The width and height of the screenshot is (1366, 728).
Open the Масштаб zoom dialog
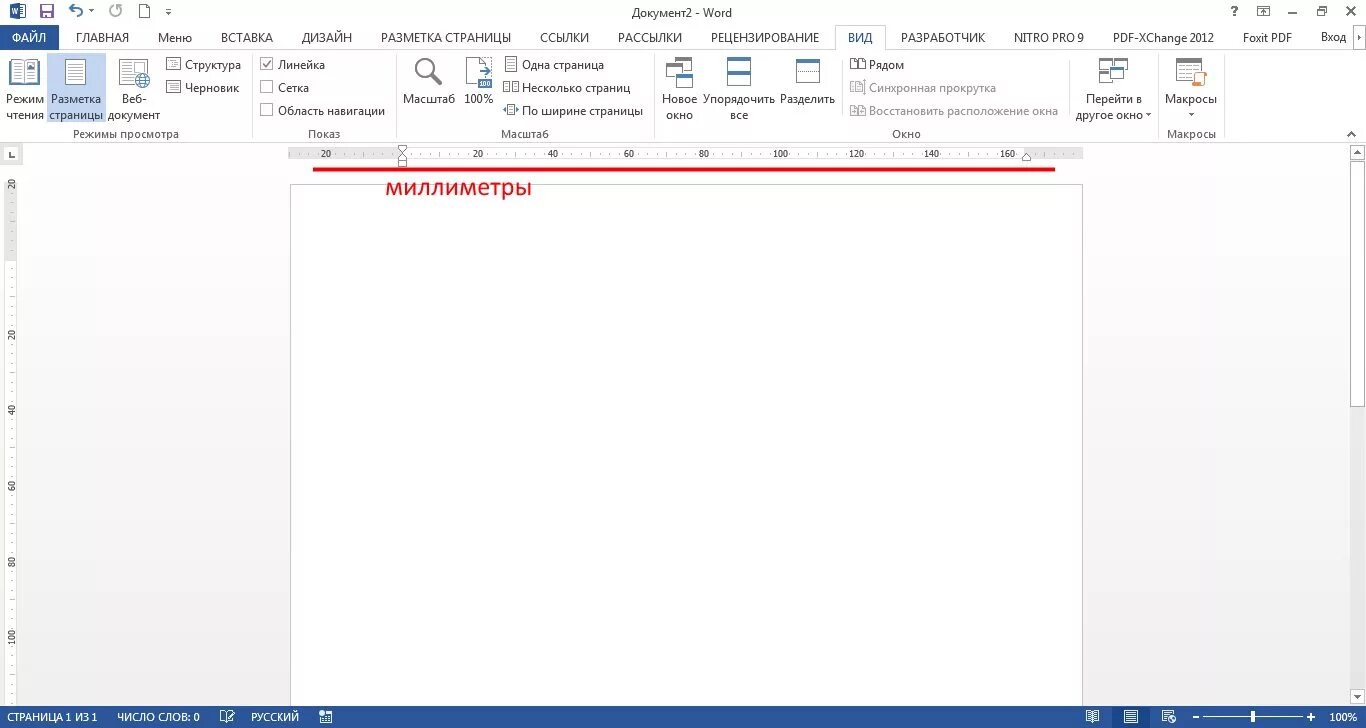click(429, 82)
